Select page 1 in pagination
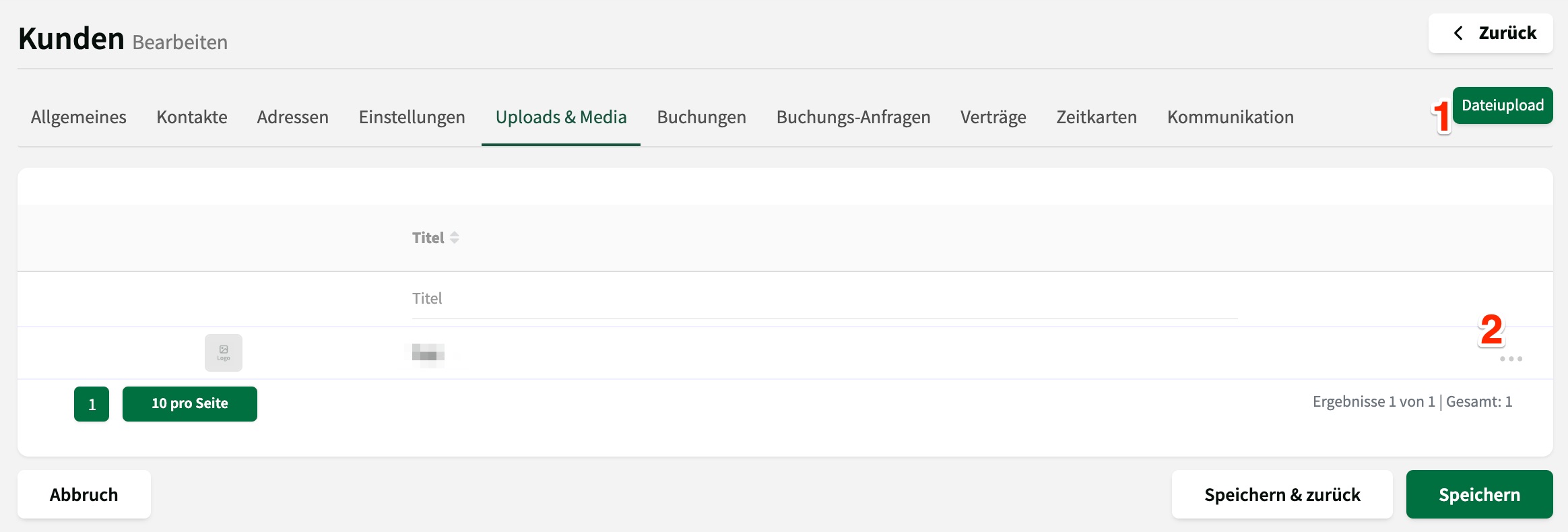Screen dimensions: 1568x532 click(92, 404)
